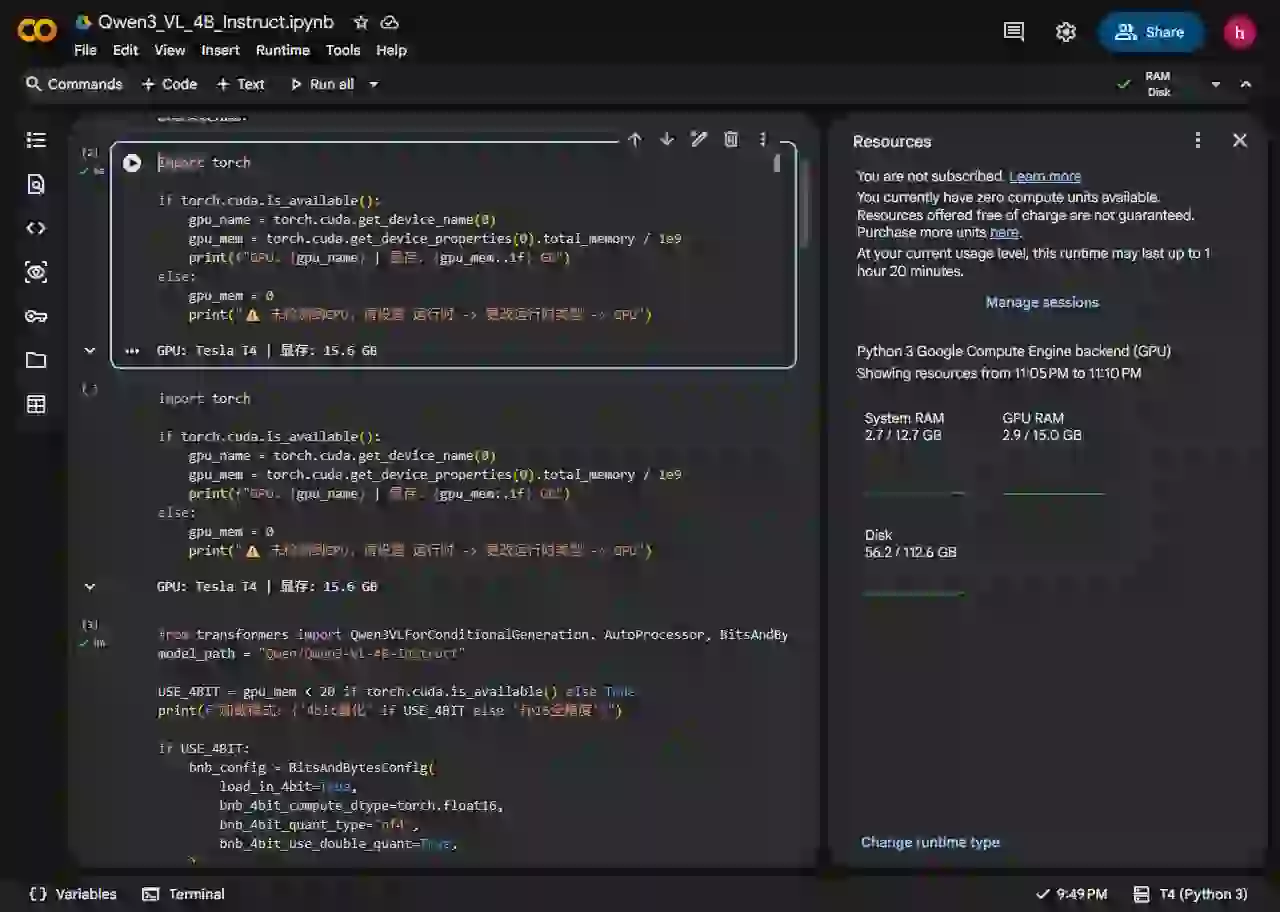This screenshot has width=1280, height=912.
Task: Collapse the header with the chevron
Action: [x=1246, y=84]
